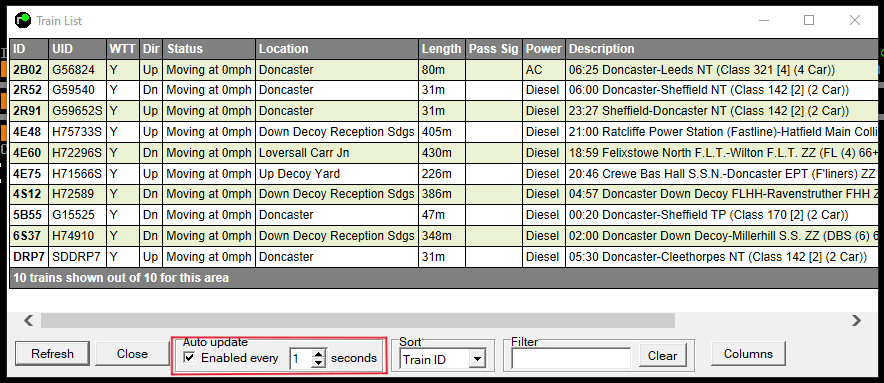Select train ID DRP7
The height and width of the screenshot is (383, 884).
click(28, 257)
